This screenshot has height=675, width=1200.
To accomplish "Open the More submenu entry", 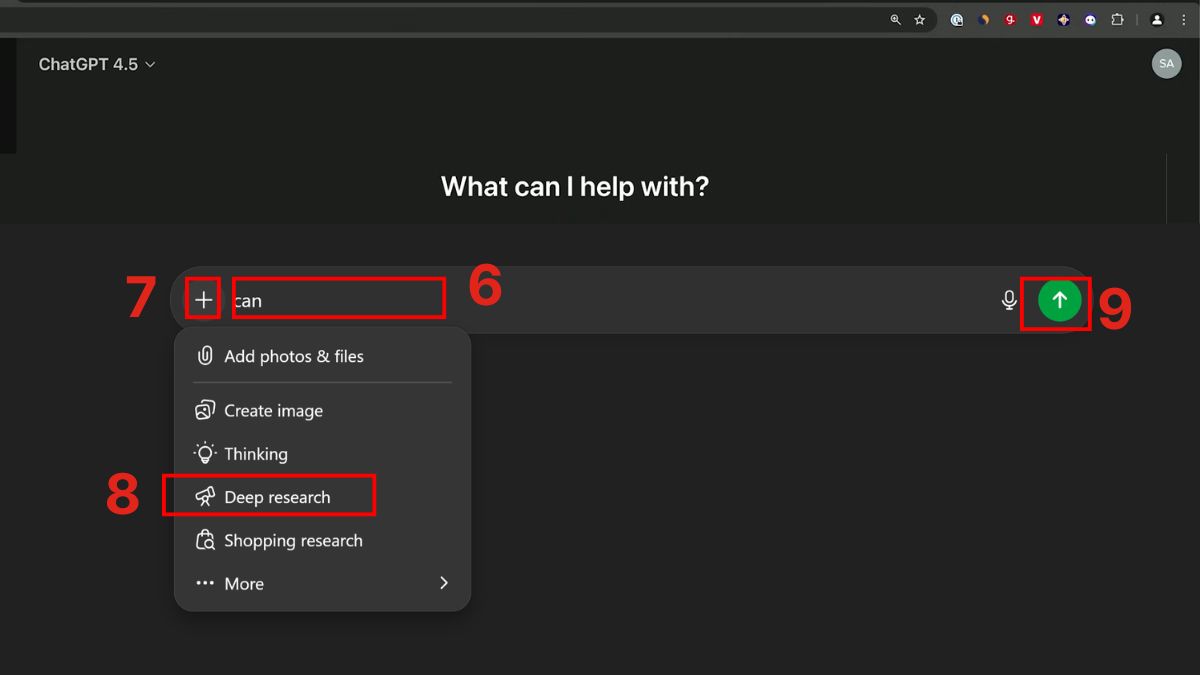I will (x=322, y=583).
